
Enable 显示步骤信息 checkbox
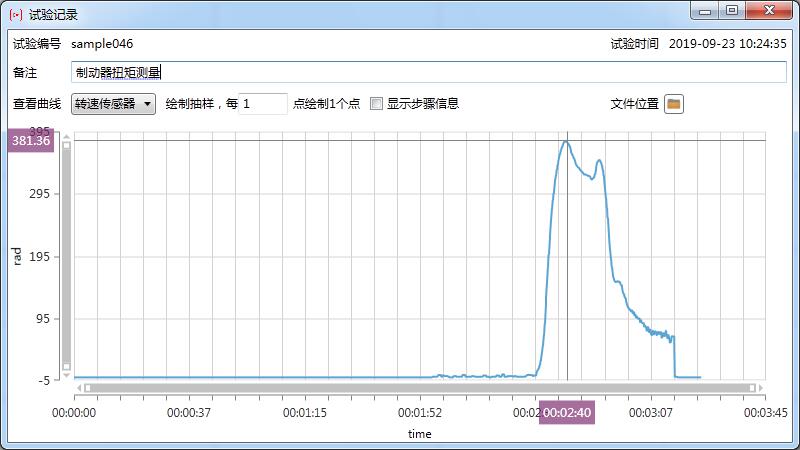coord(376,104)
